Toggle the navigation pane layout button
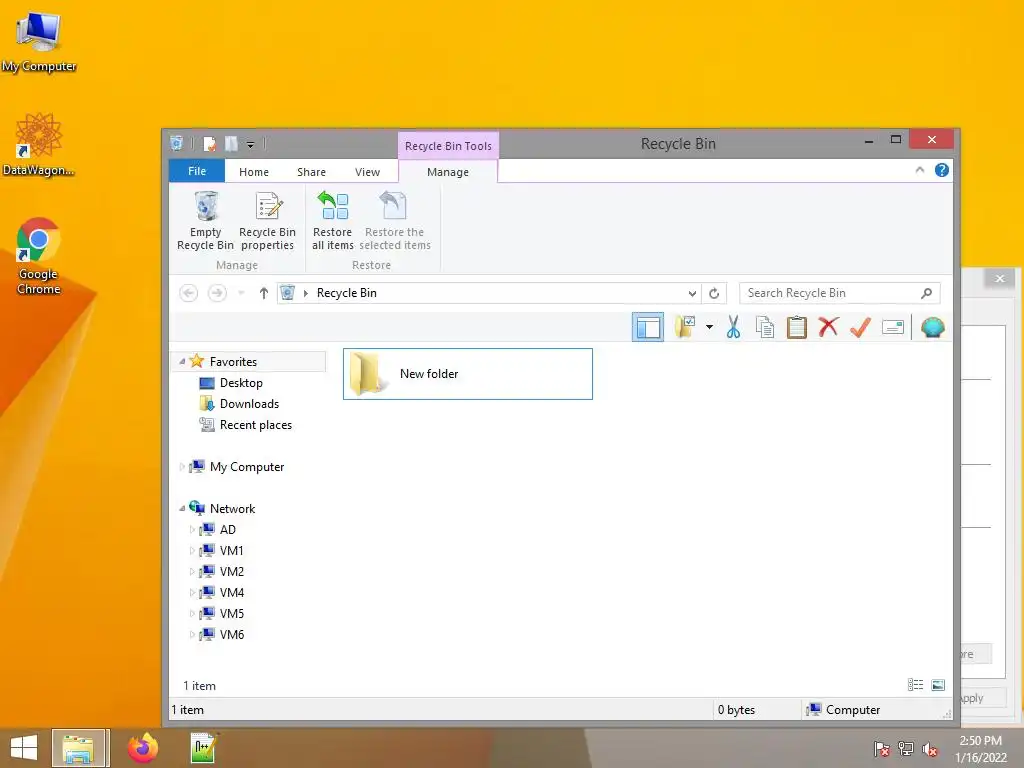This screenshot has height=768, width=1024. [x=648, y=327]
